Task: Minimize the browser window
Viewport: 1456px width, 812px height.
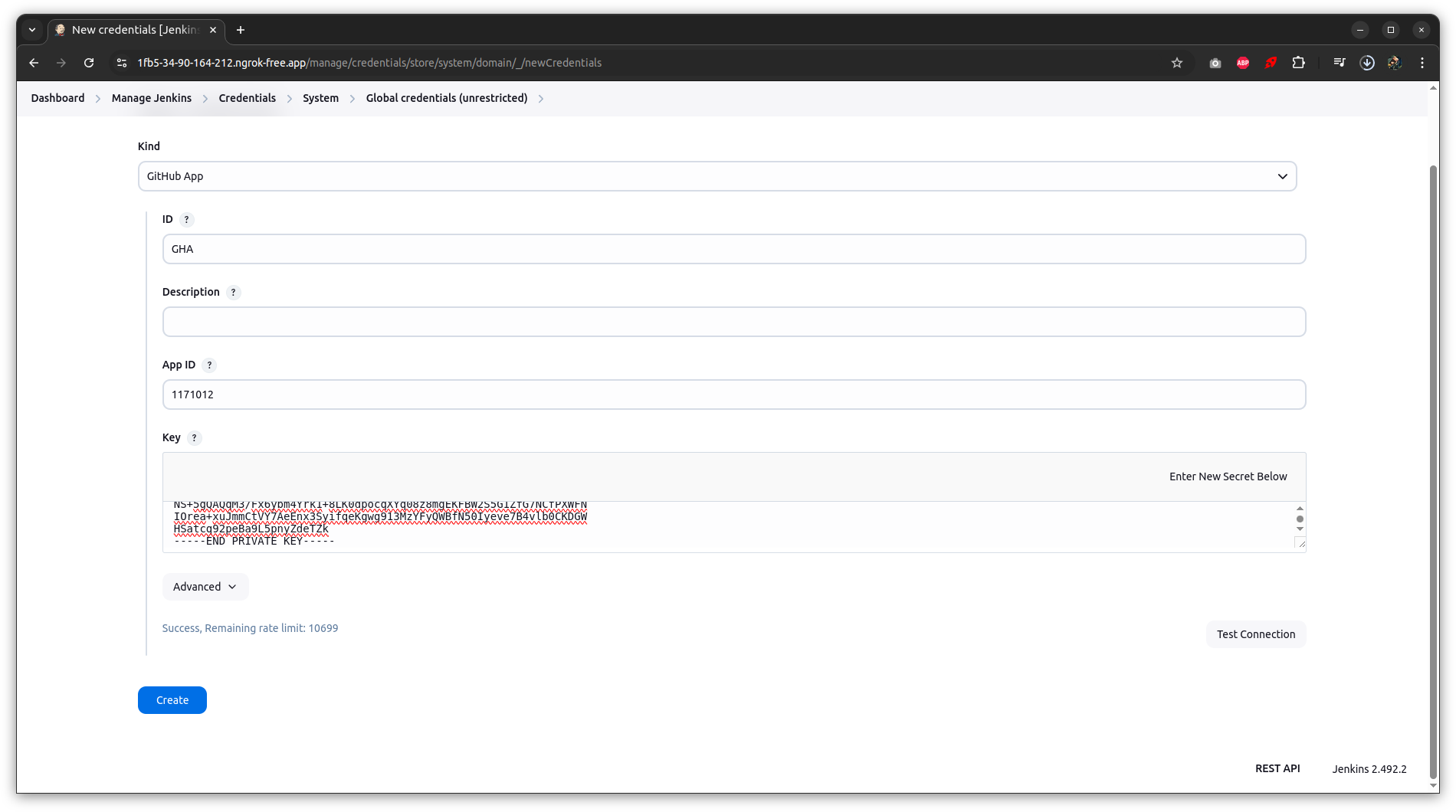Action: pos(1360,30)
